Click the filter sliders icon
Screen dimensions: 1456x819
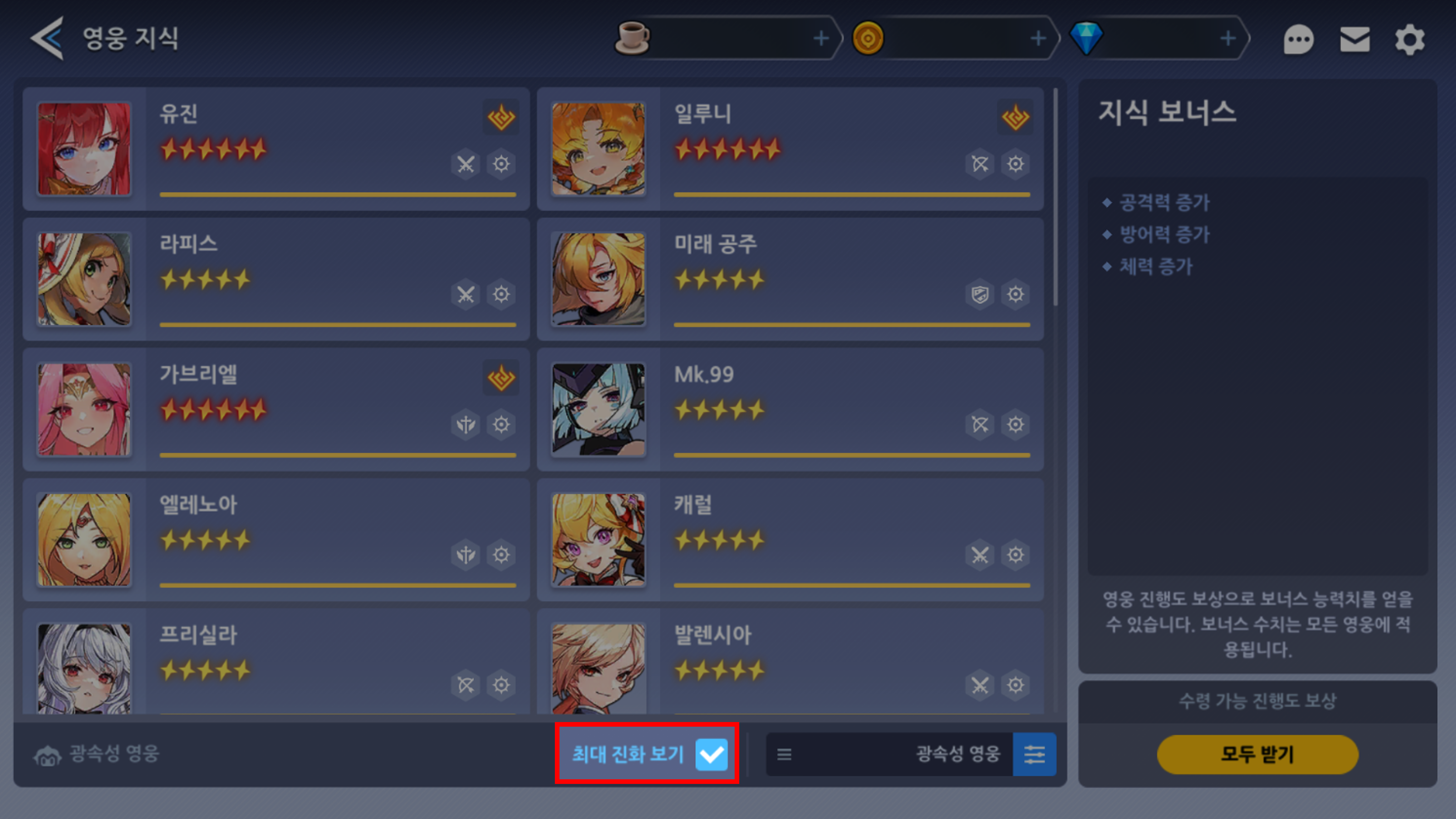(1034, 754)
